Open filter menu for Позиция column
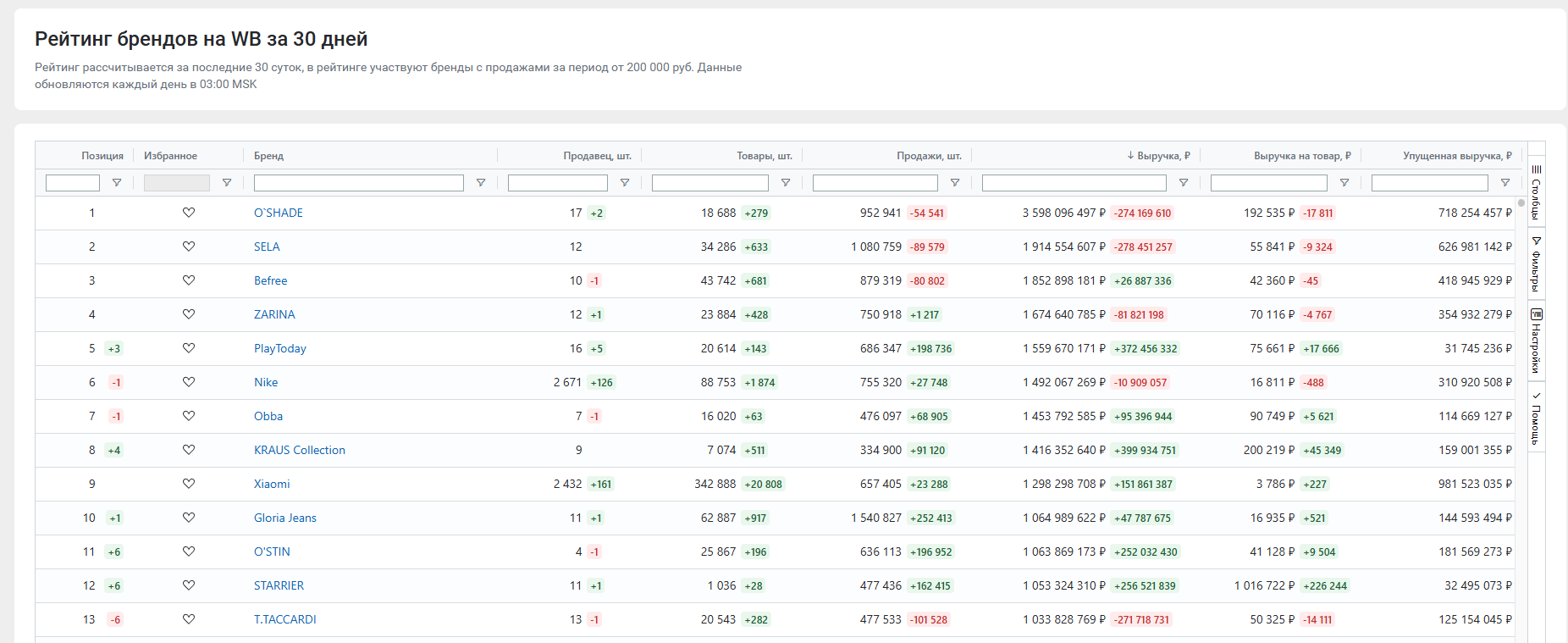This screenshot has width=1568, height=643. click(x=117, y=183)
